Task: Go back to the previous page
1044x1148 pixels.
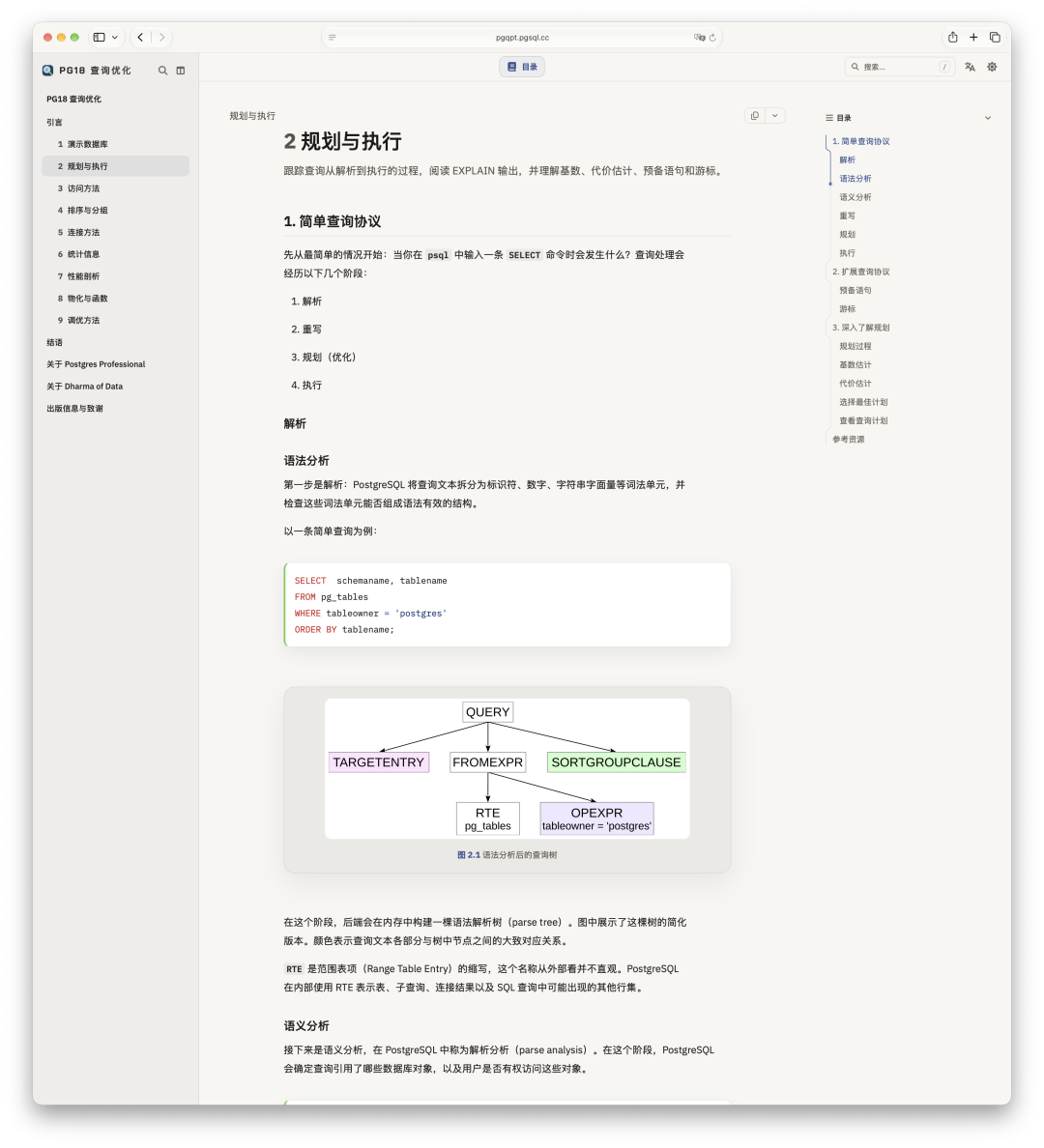Action: (x=141, y=38)
